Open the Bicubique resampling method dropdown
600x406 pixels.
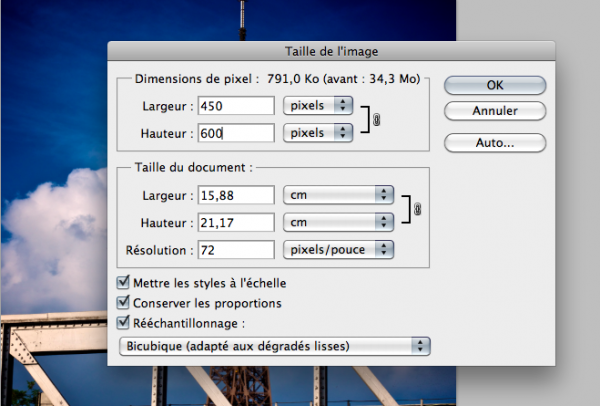(273, 346)
